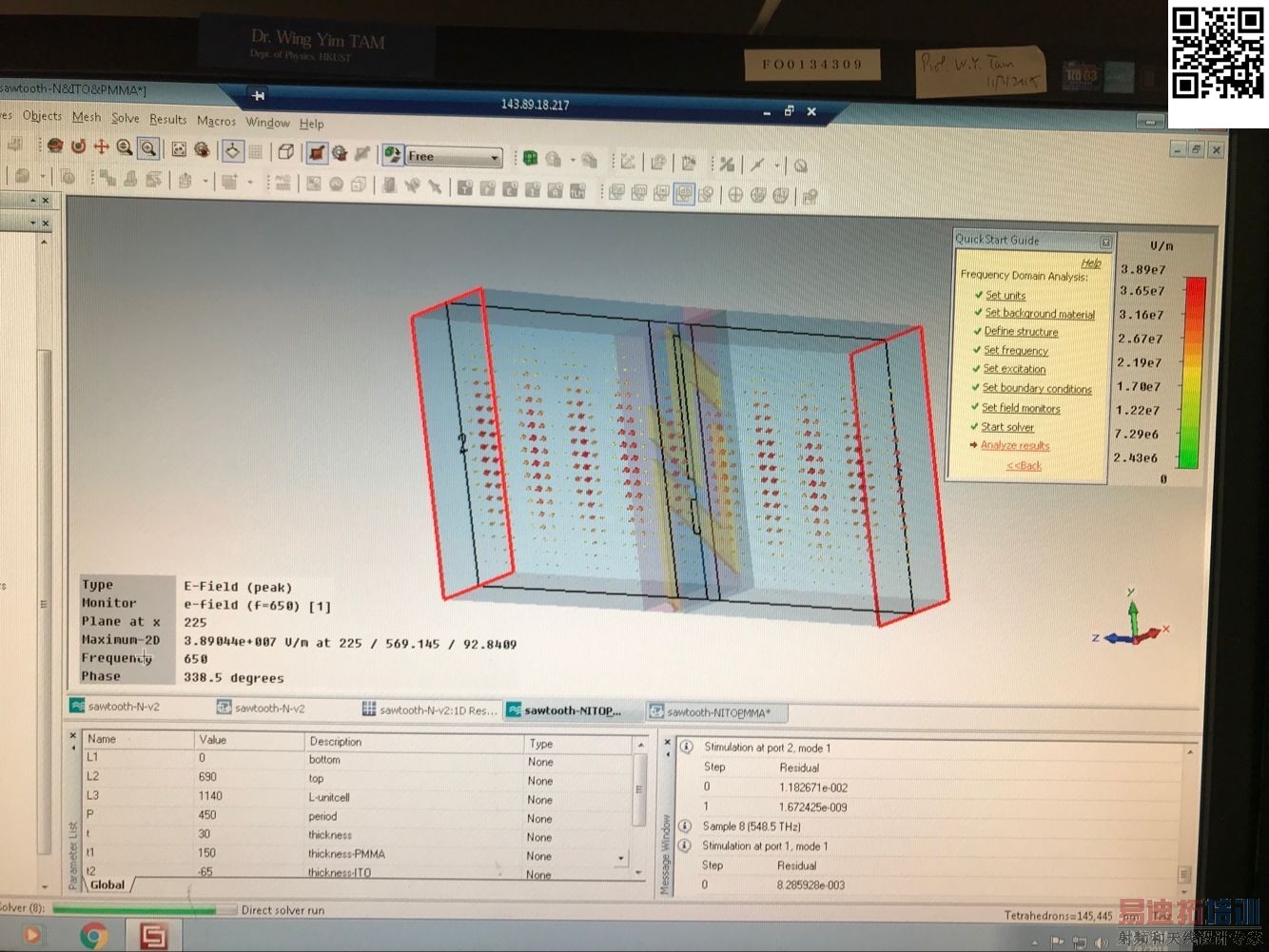Click the wireframe cube icon
1269x952 pixels.
(285, 150)
